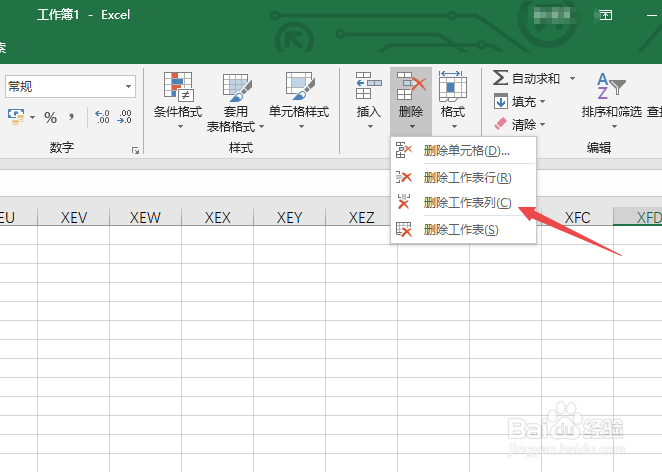Expand the 清除 dropdown arrow
The image size is (662, 472).
[543, 124]
